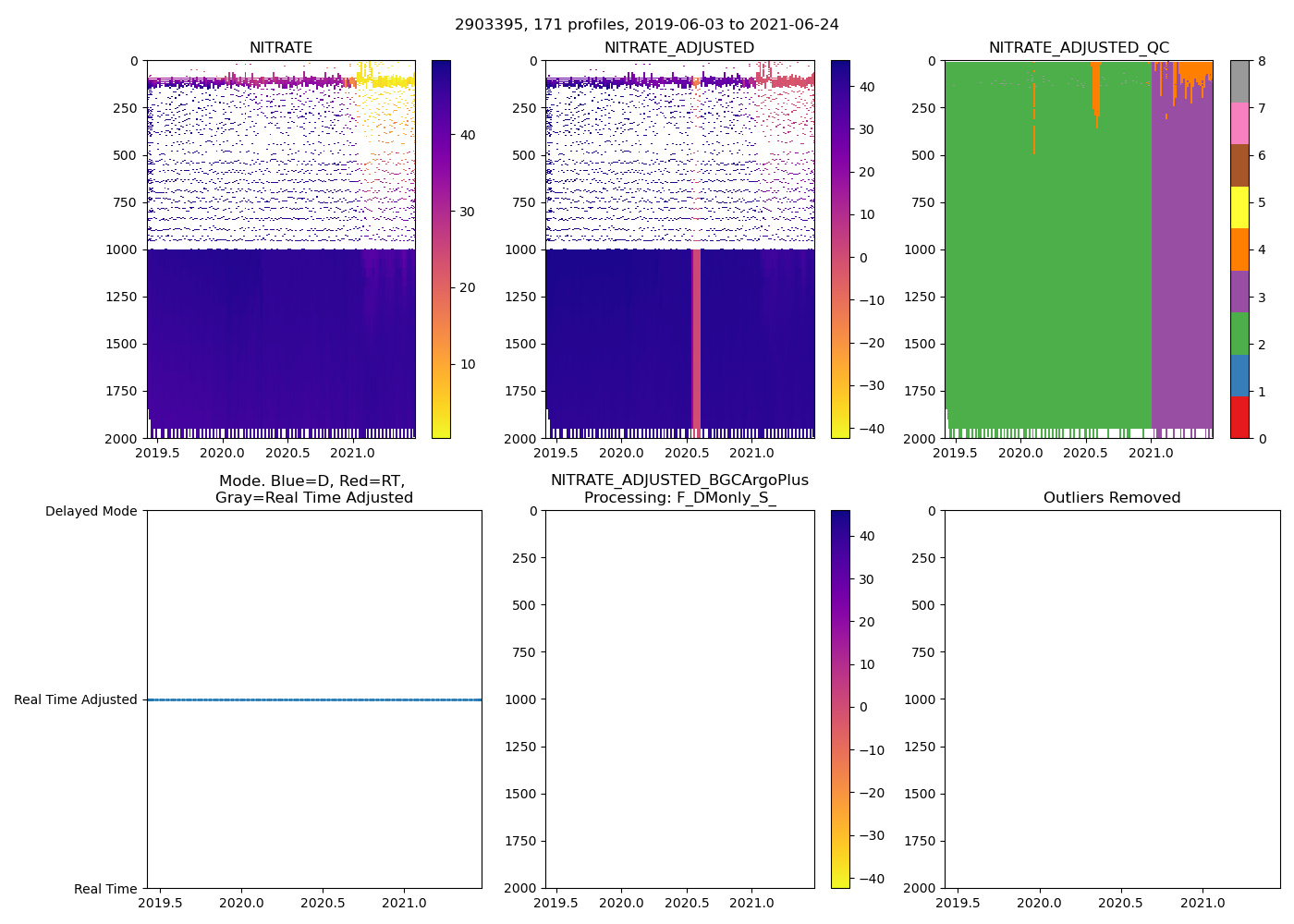Click the brown QC colorbar segment for flag 6

(1239, 165)
